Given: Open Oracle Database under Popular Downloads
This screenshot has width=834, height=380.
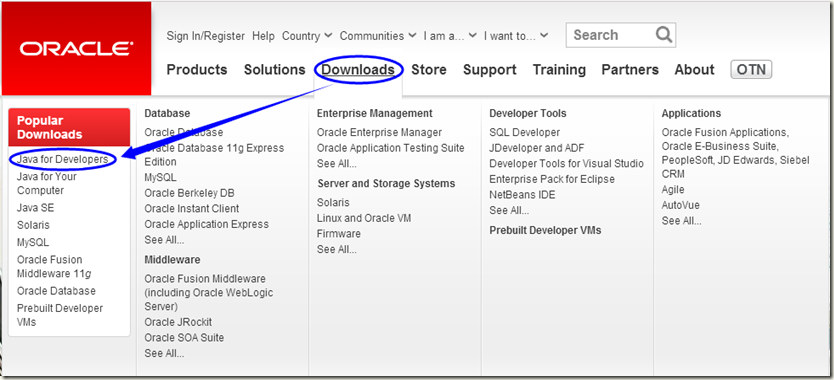Looking at the screenshot, I should click(56, 291).
